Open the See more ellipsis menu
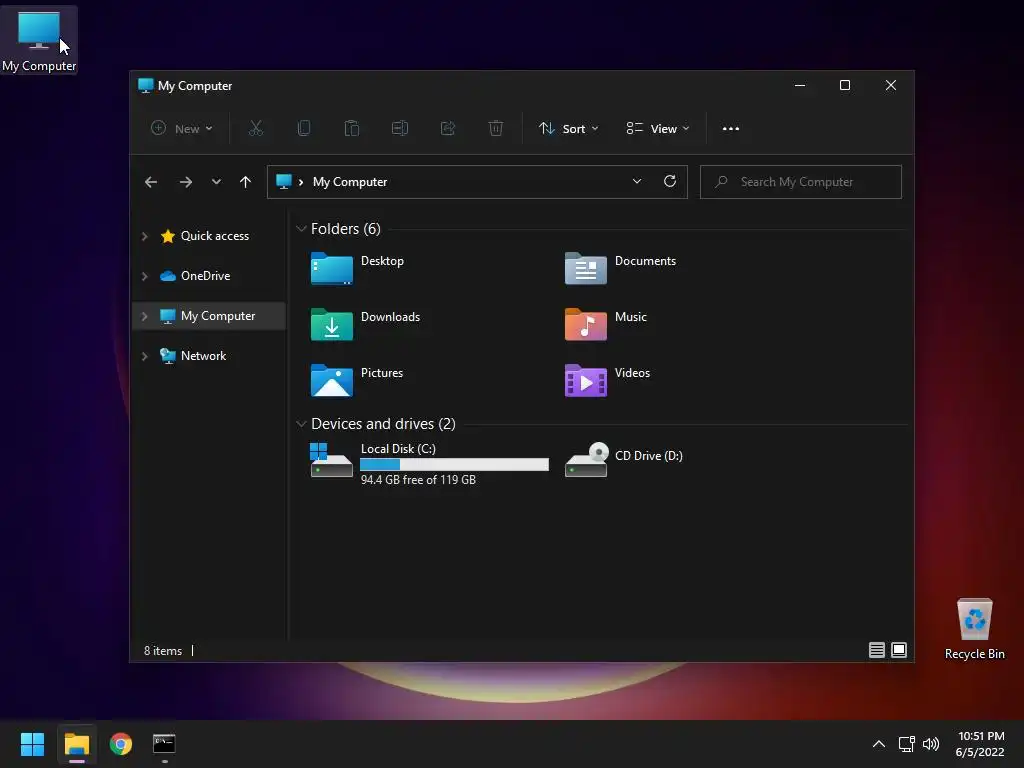Viewport: 1024px width, 768px height. tap(731, 129)
